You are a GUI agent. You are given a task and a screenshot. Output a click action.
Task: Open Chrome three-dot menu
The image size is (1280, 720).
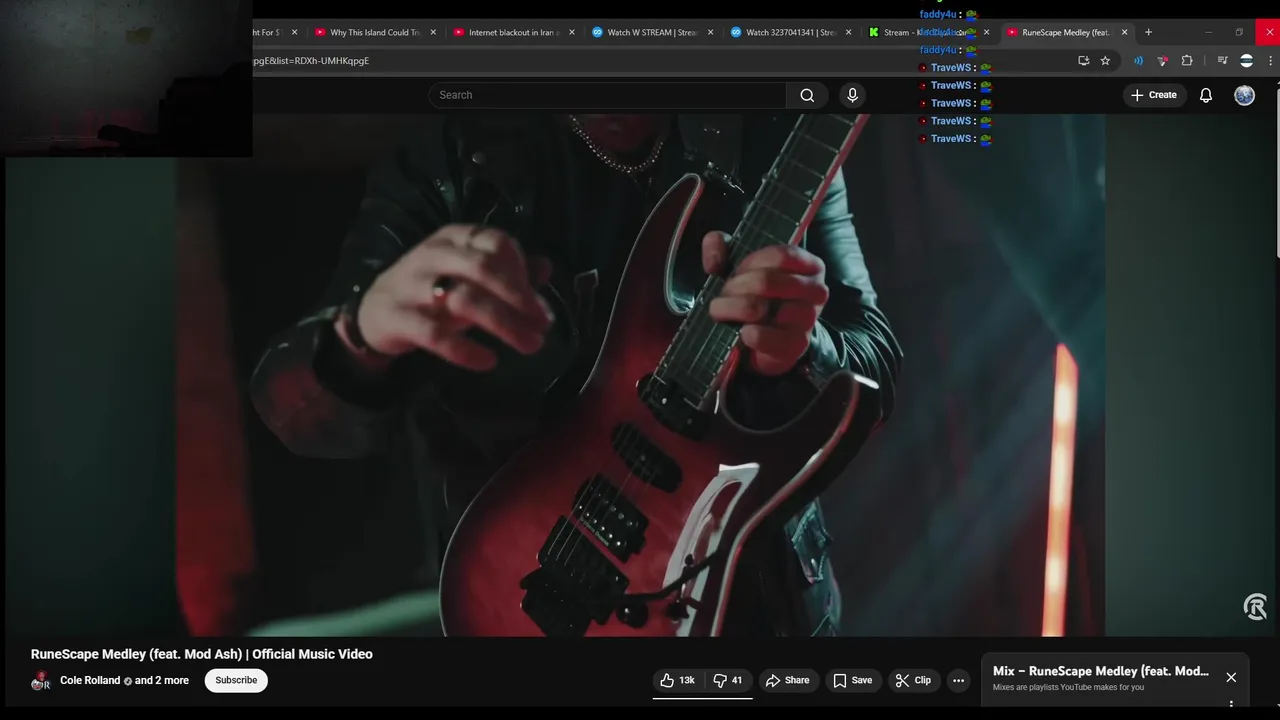click(1271, 61)
